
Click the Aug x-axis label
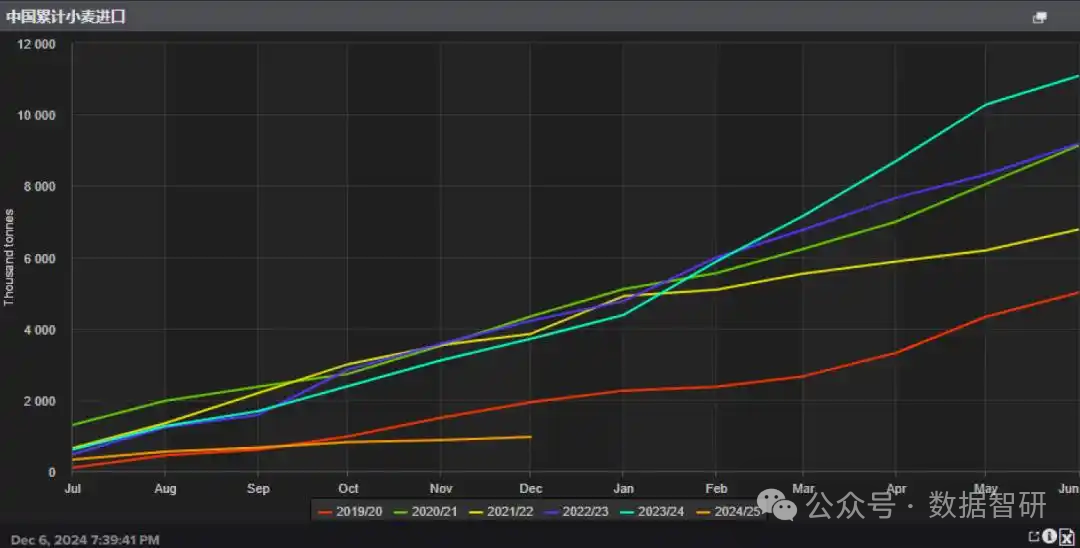165,488
